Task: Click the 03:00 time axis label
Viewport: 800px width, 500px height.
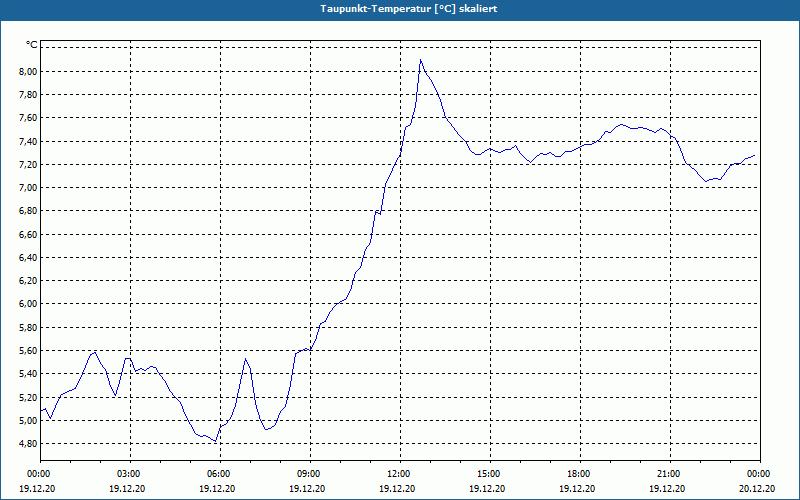Action: click(131, 474)
